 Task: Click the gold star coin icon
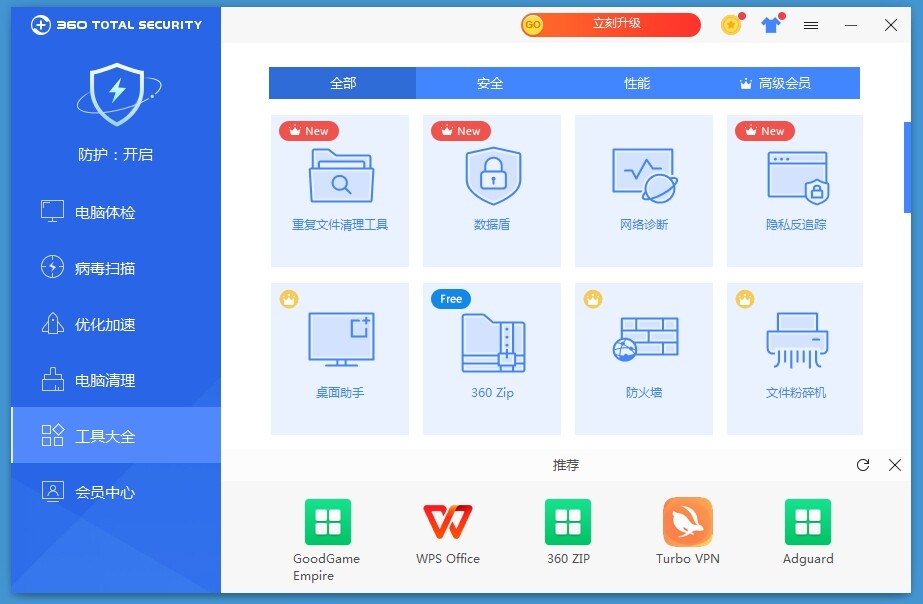click(731, 25)
